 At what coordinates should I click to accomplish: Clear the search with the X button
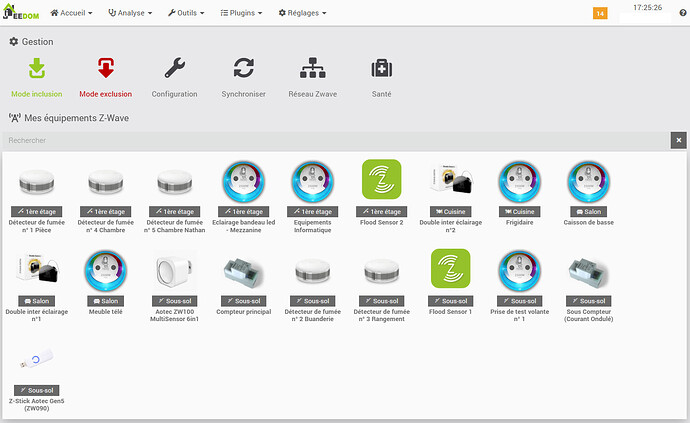pos(679,140)
